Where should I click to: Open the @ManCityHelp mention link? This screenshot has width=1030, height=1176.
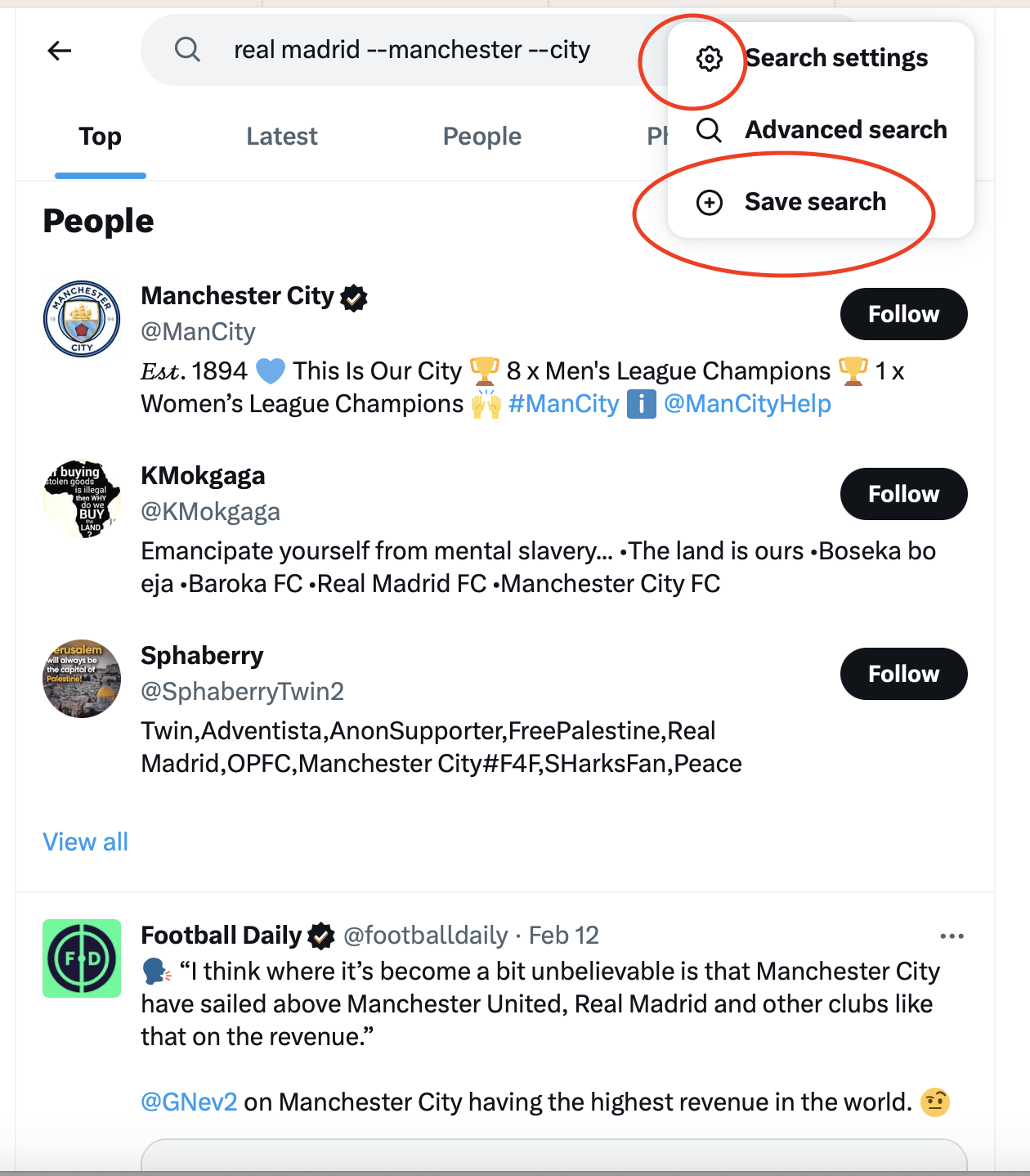[x=747, y=404]
